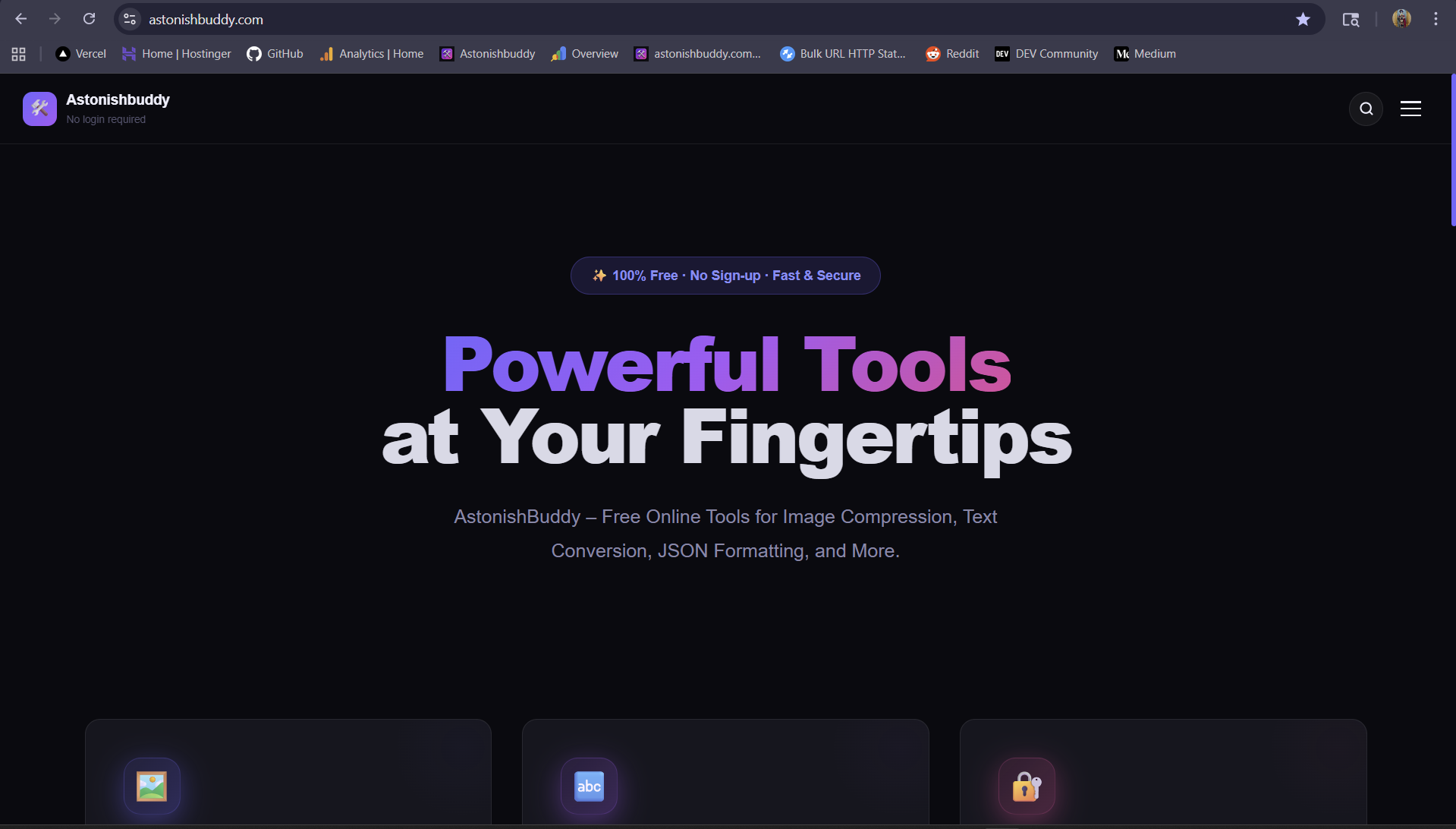Click the 'Powerful Tools' gradient heading
The height and width of the screenshot is (829, 1456).
click(x=727, y=365)
